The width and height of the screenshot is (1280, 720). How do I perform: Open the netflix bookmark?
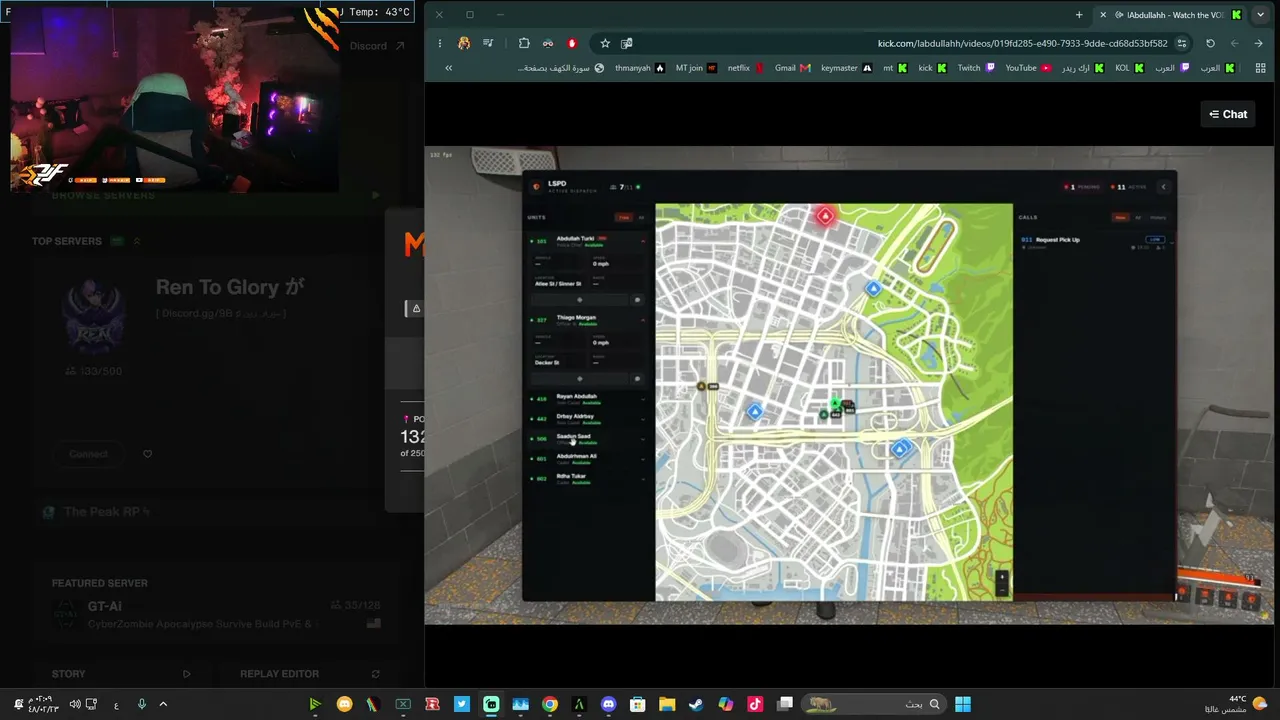click(x=745, y=68)
